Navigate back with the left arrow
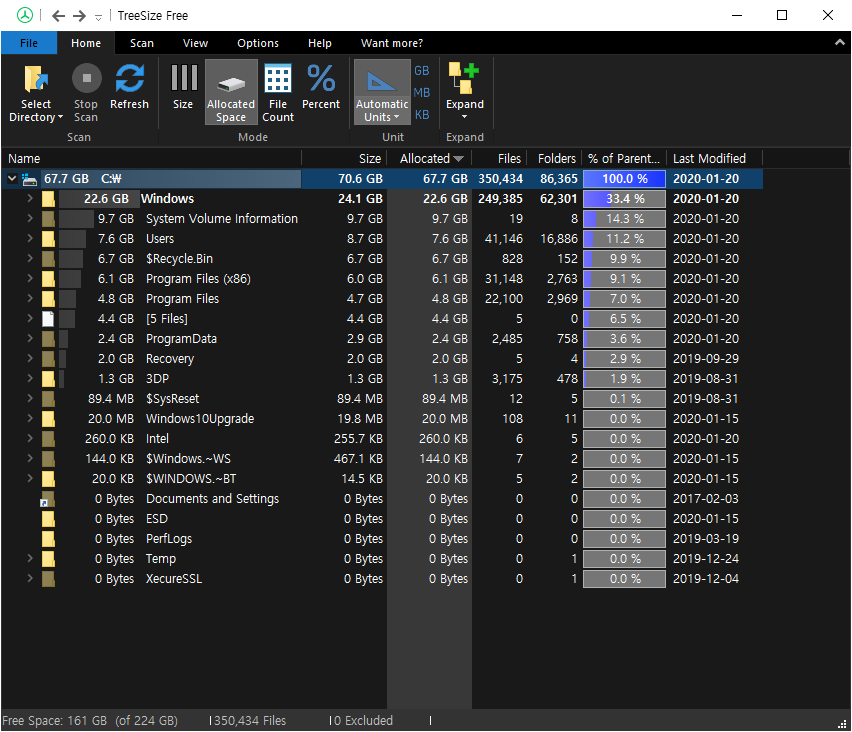 coord(58,16)
